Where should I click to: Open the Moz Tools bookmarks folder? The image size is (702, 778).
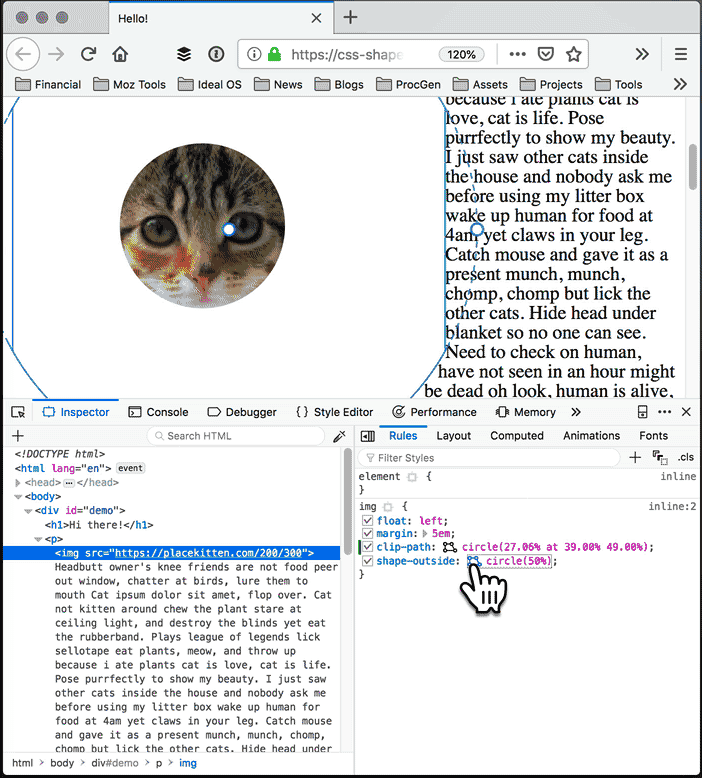(x=129, y=84)
